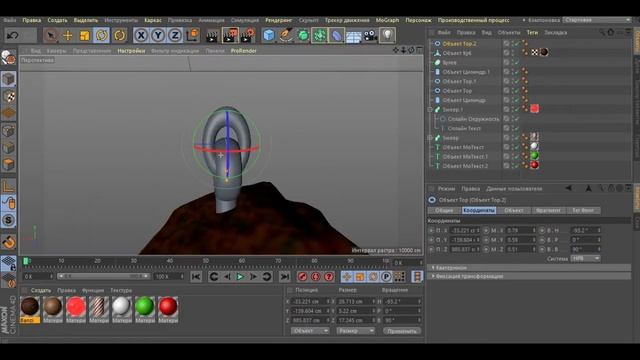Open the Система HPB dropdown
Image resolution: width=640 pixels, height=360 pixels.
[x=585, y=258]
